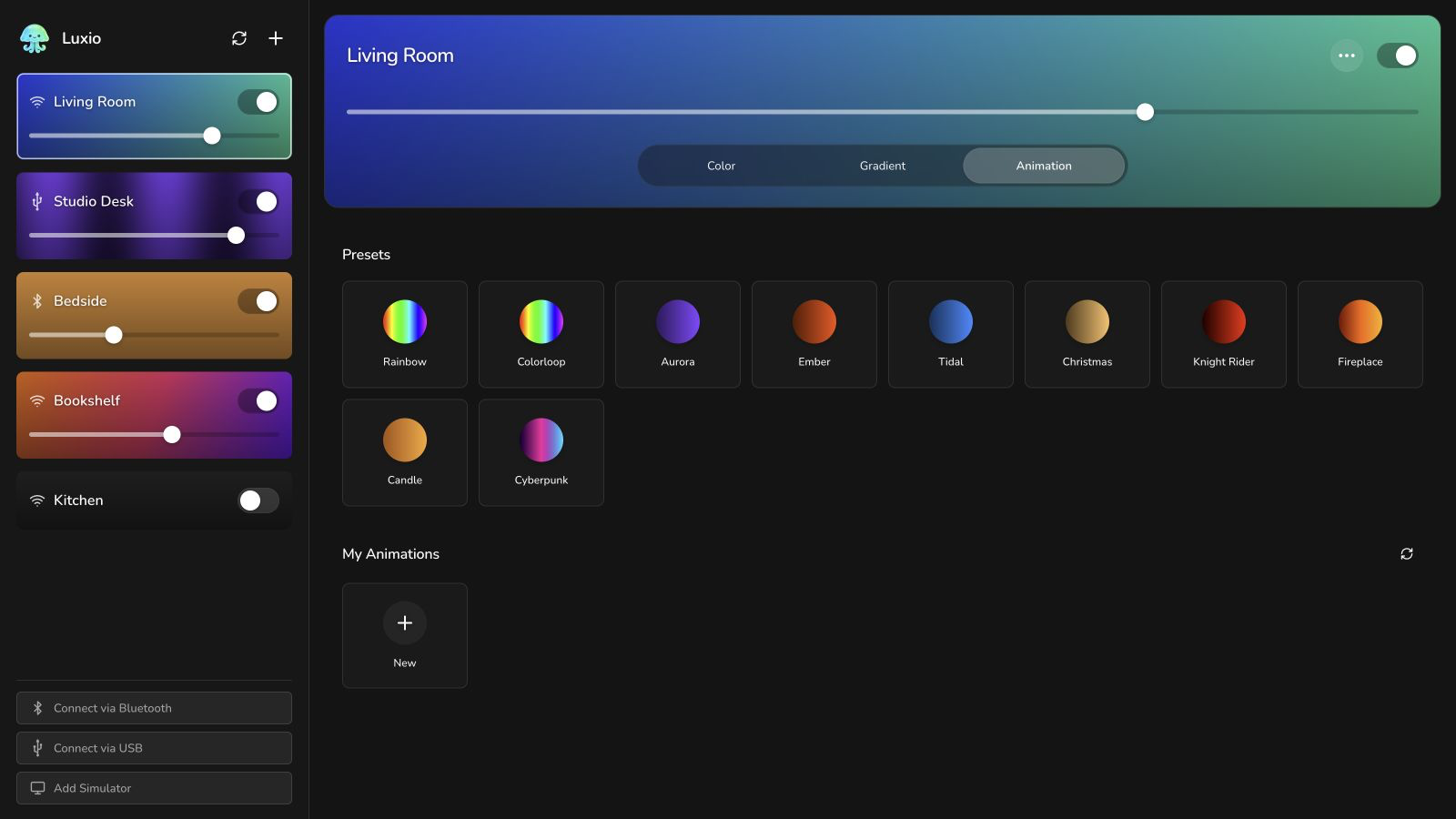
Task: Click the USB icon on Studio Desk card
Action: pyautogui.click(x=37, y=201)
